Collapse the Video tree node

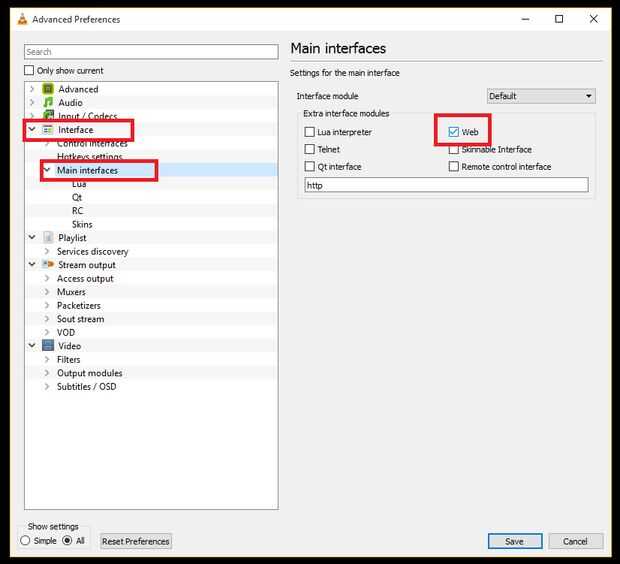(x=32, y=345)
